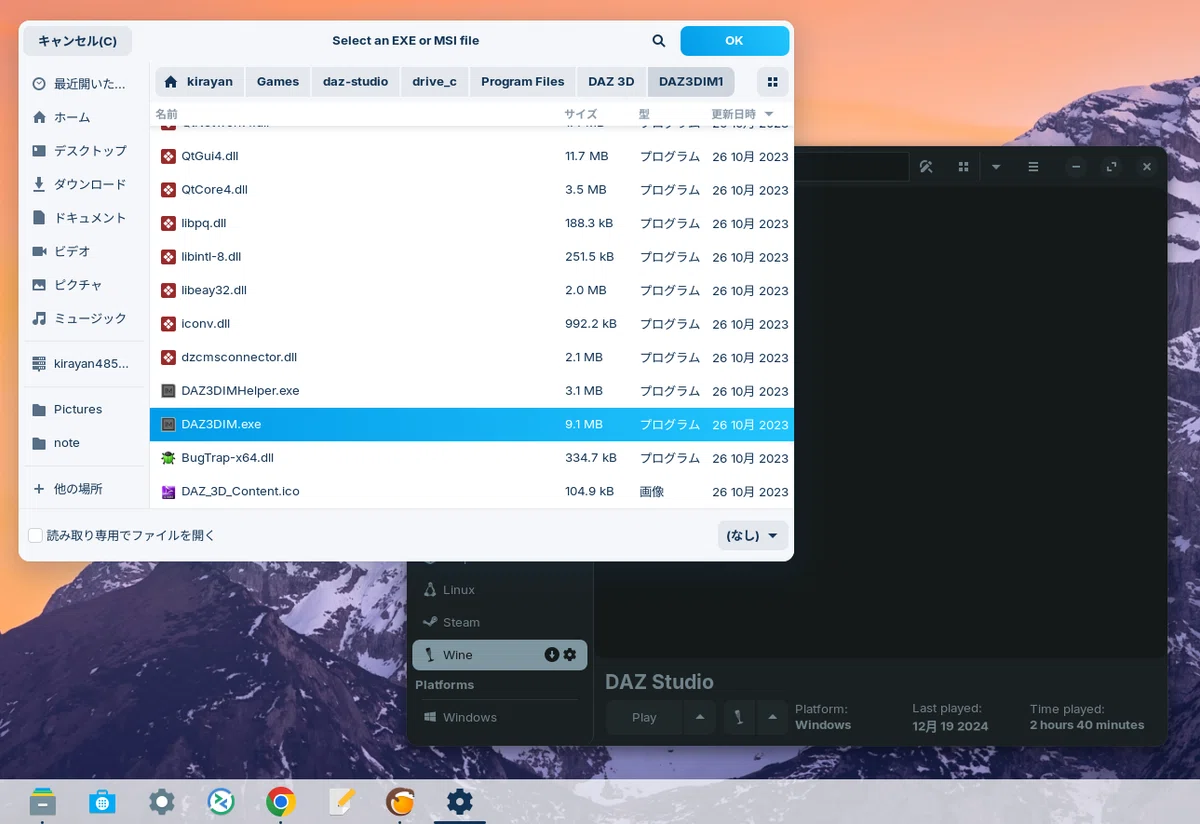Select BugTrap-x64.dll file

[472, 458]
